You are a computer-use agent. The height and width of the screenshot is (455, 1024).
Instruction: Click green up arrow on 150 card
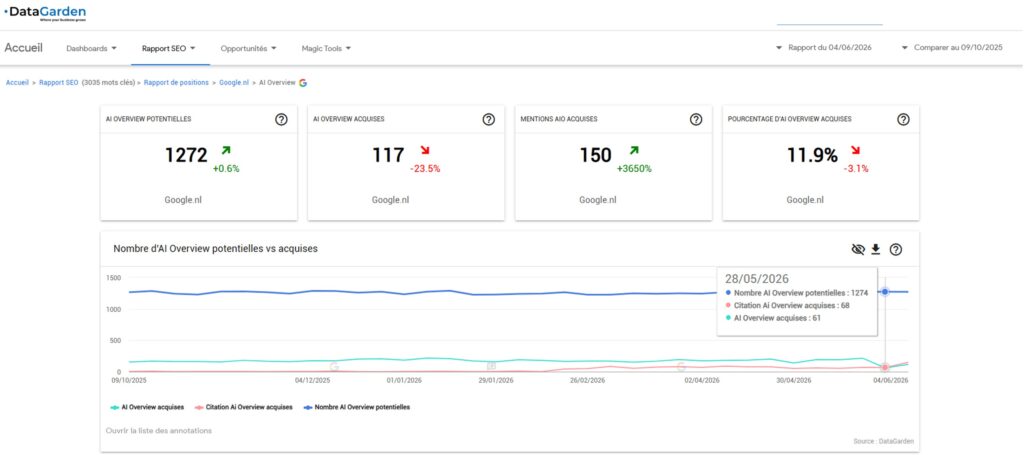click(633, 151)
